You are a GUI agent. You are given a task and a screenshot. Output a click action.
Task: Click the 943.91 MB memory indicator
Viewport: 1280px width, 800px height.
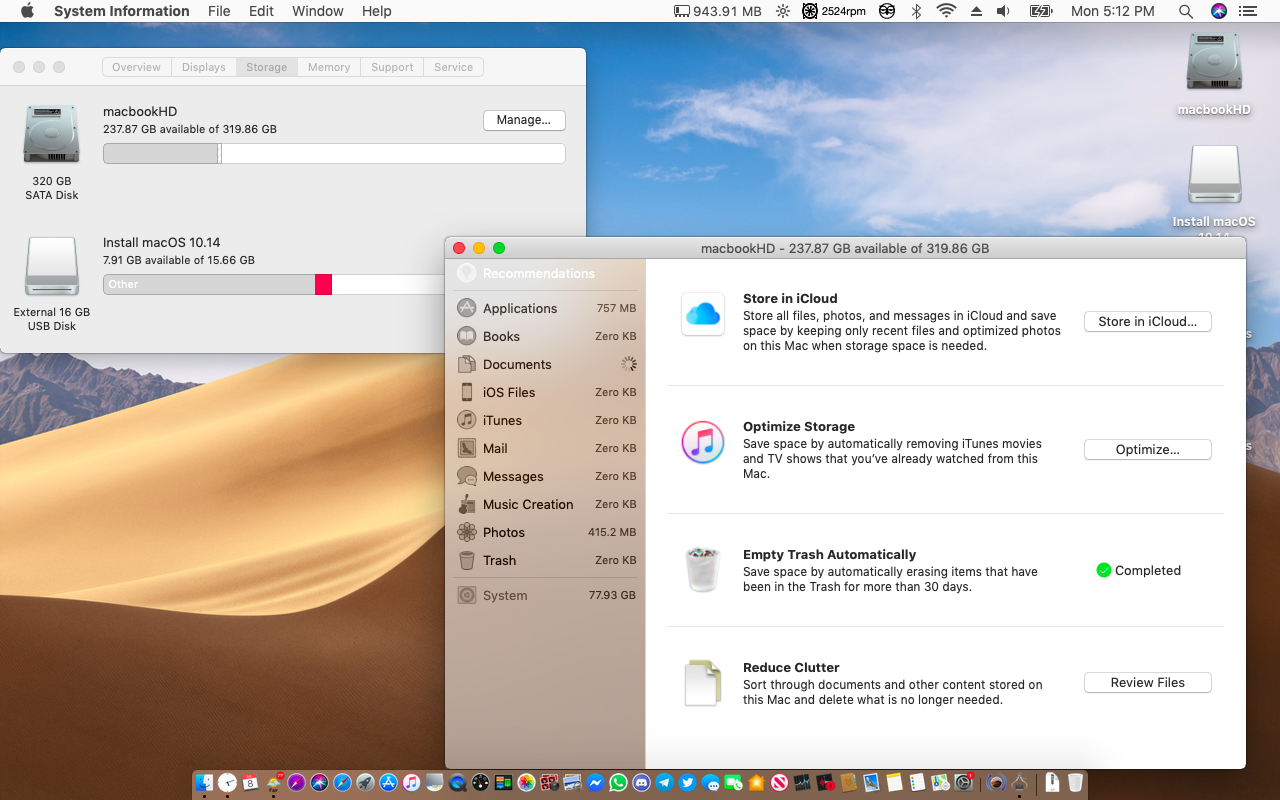(718, 11)
